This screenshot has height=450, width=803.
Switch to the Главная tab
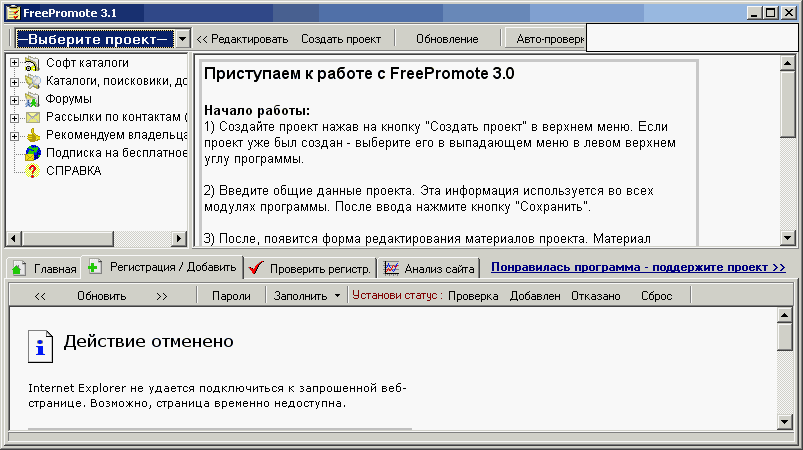click(x=45, y=268)
